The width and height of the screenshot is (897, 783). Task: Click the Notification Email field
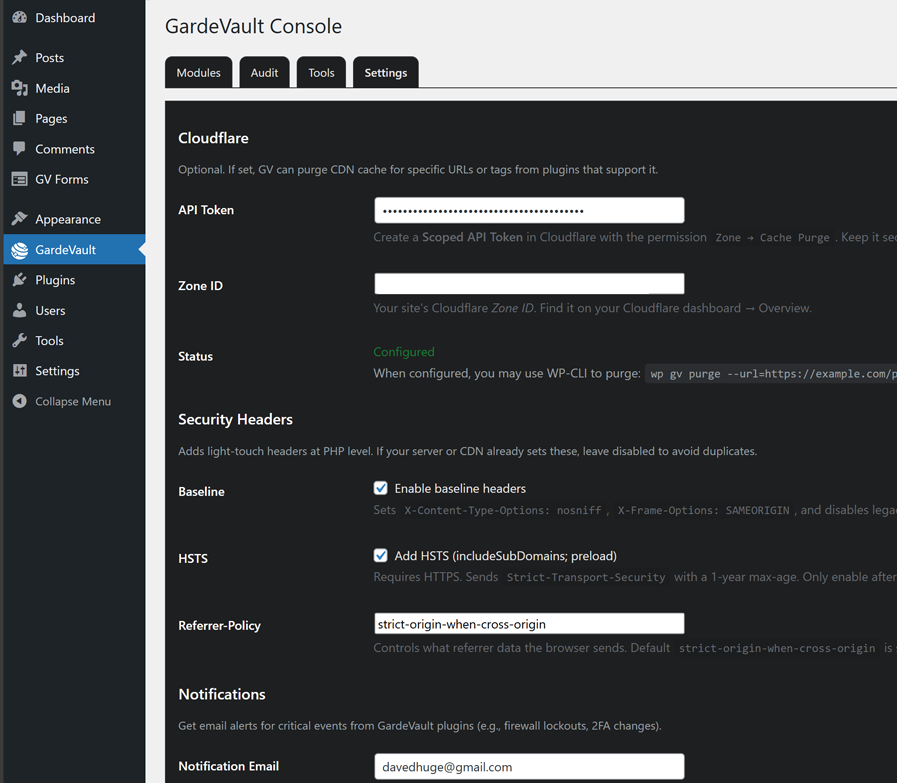click(529, 766)
